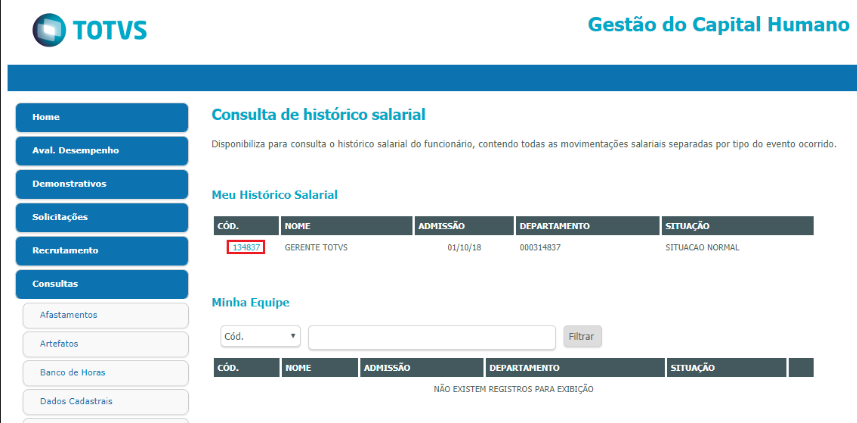Click NÃO EXISTEM REGISTROS PARA EXIBIÇÃO message

tap(513, 390)
